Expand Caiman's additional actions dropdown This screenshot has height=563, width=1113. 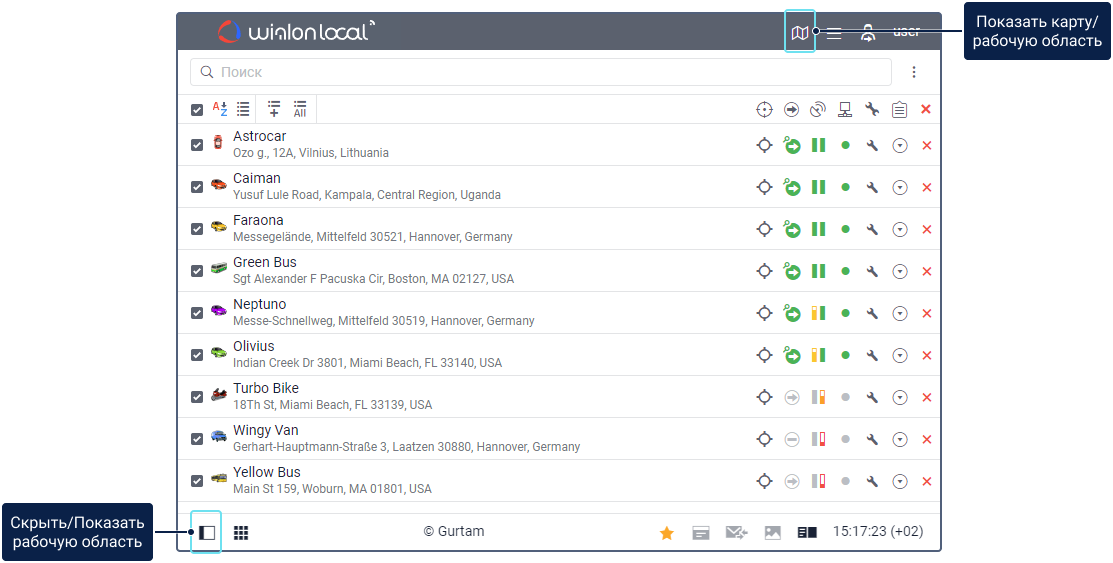coord(900,187)
